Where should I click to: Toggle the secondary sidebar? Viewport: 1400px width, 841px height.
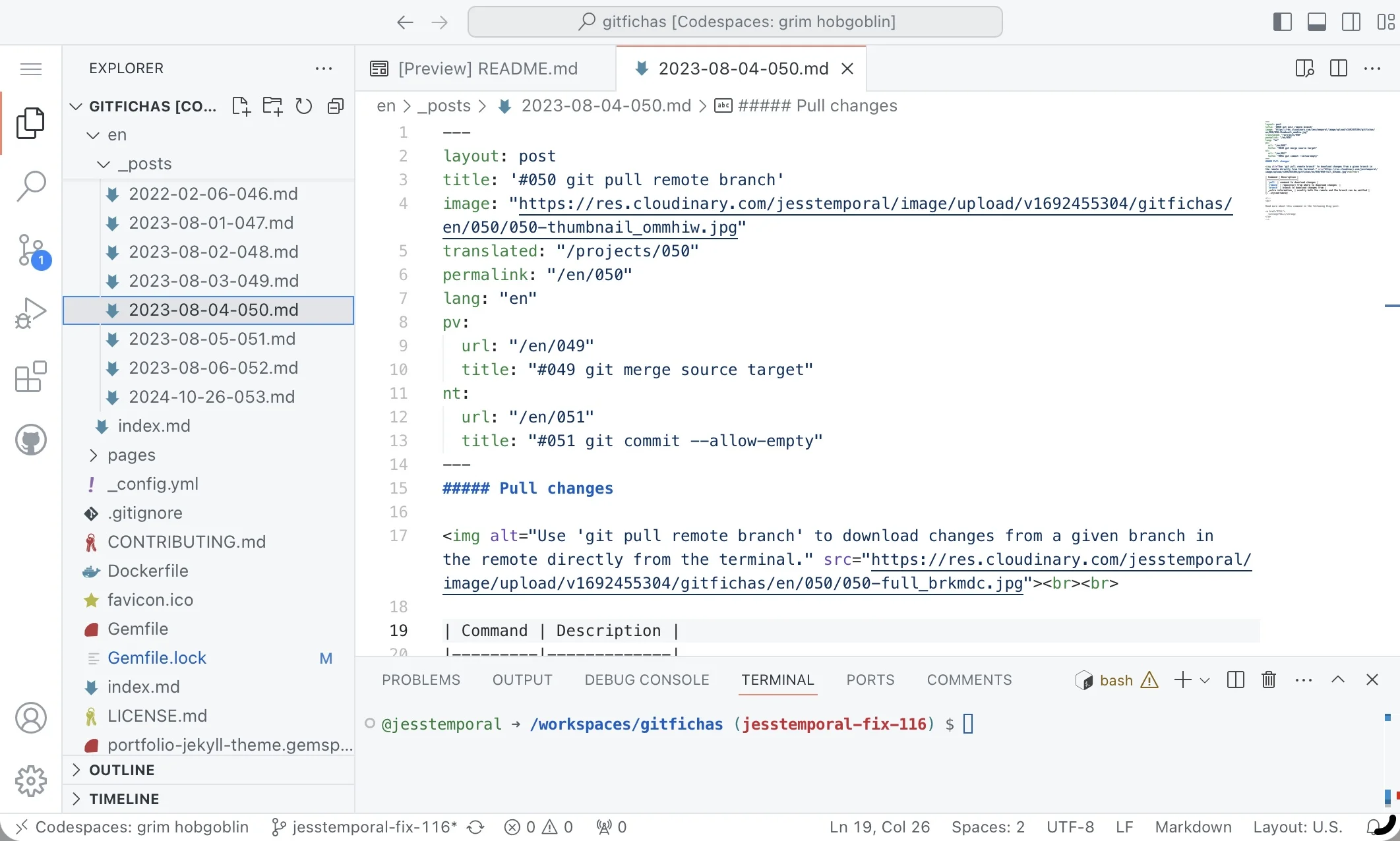pyautogui.click(x=1351, y=21)
